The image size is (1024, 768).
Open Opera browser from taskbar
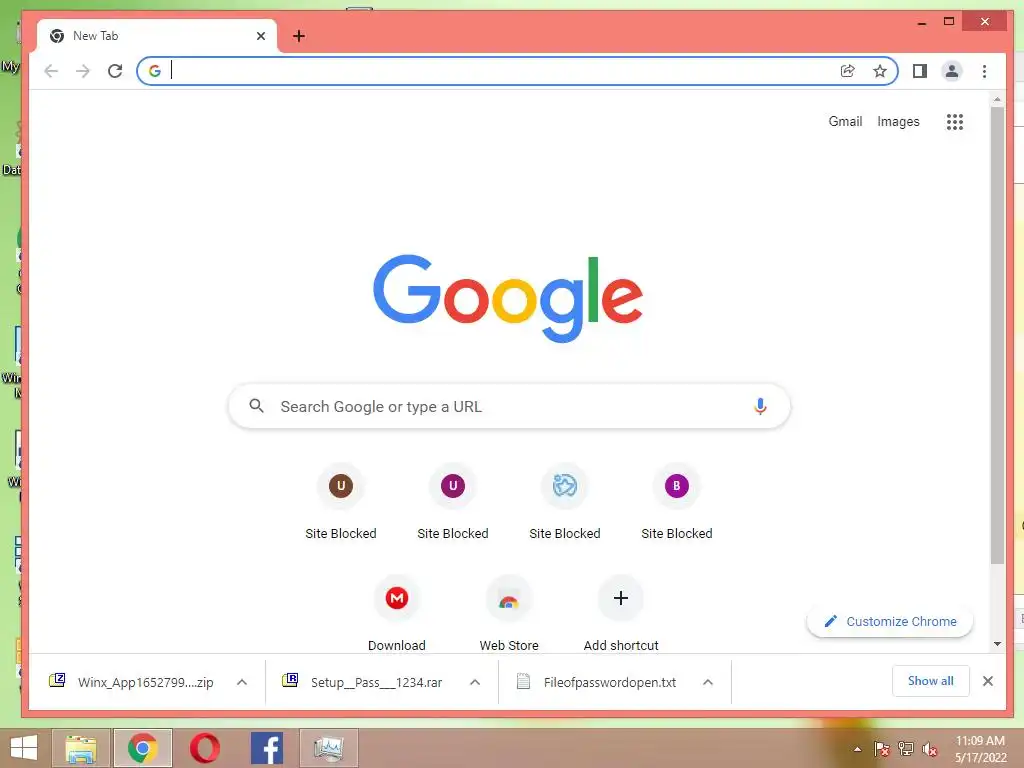pyautogui.click(x=204, y=748)
